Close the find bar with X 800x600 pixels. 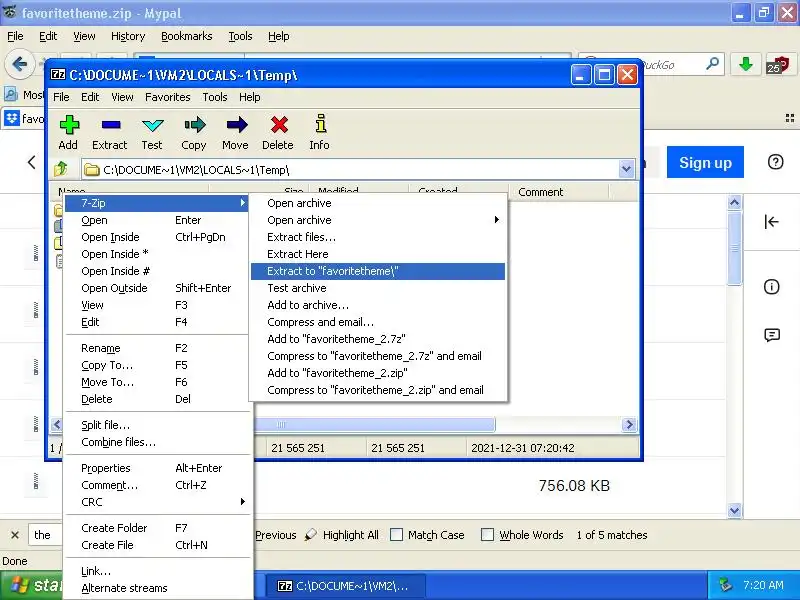coord(15,535)
